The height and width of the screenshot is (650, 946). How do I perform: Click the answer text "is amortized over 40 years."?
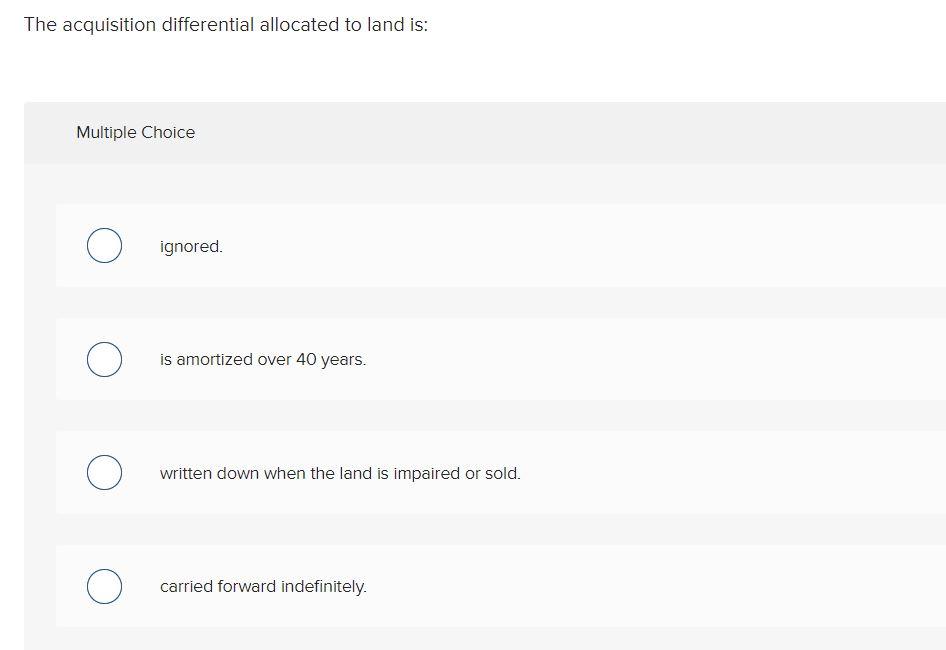click(x=263, y=359)
